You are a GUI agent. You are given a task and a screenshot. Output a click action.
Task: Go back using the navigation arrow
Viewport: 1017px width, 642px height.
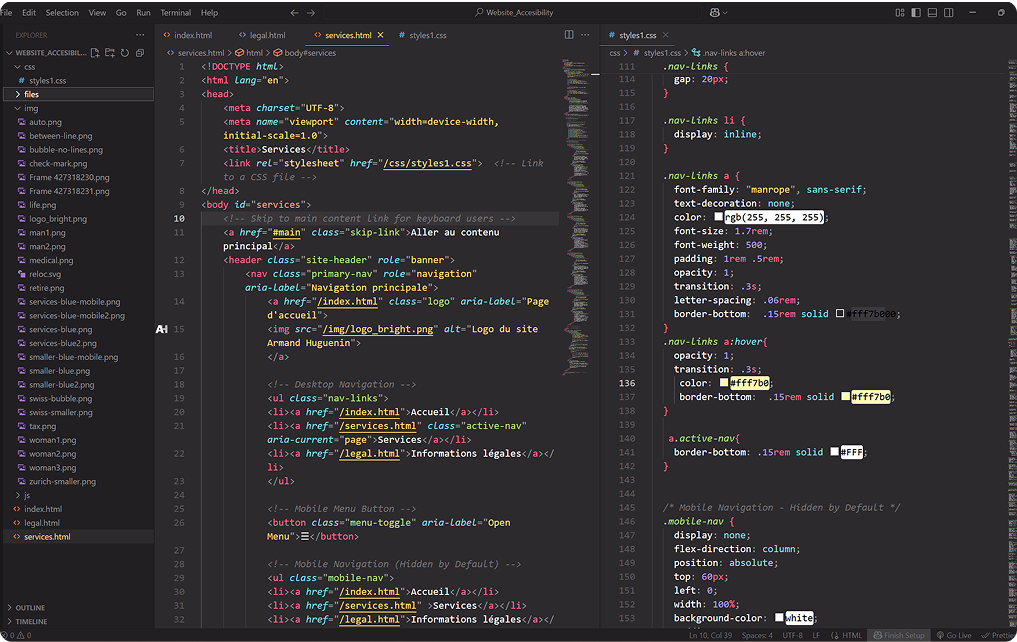(294, 13)
